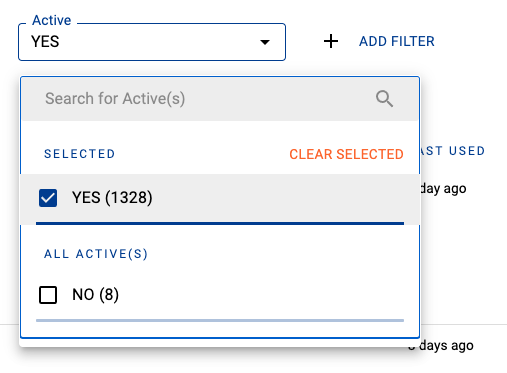Click the caret arrow in Active field
Image resolution: width=507 pixels, height=373 pixels.
pos(265,42)
